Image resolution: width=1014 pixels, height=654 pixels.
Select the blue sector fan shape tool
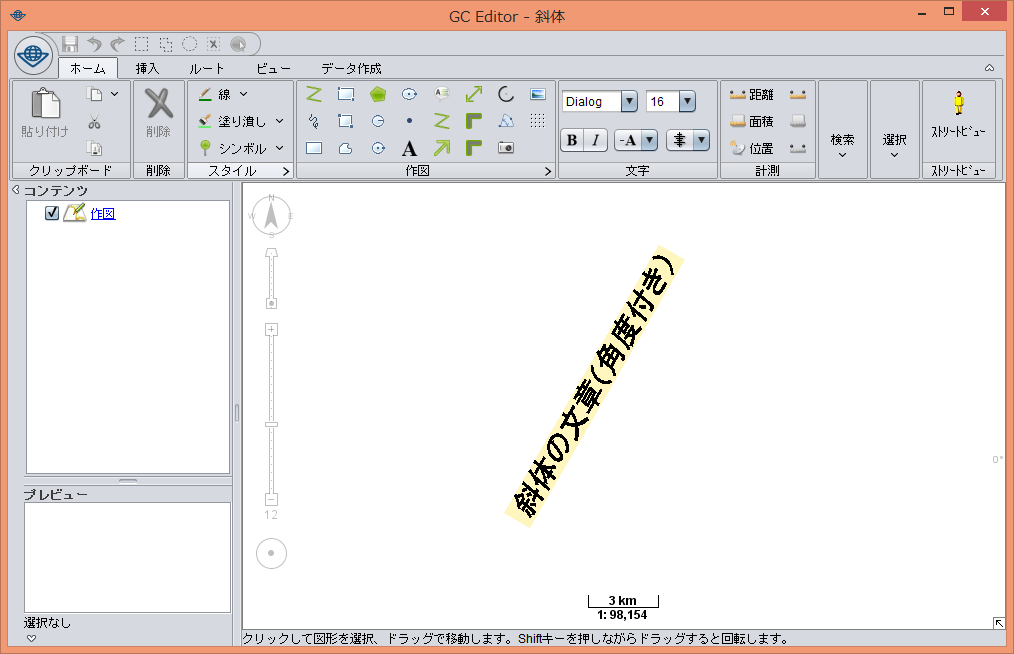coord(506,121)
